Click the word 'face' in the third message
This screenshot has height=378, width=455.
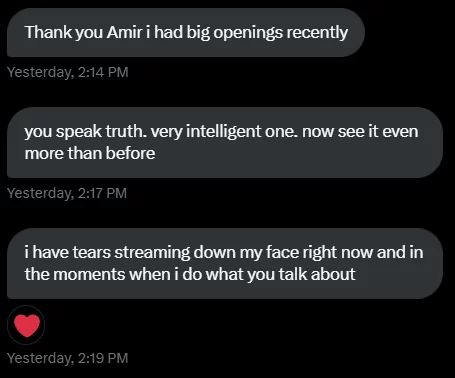pos(282,252)
